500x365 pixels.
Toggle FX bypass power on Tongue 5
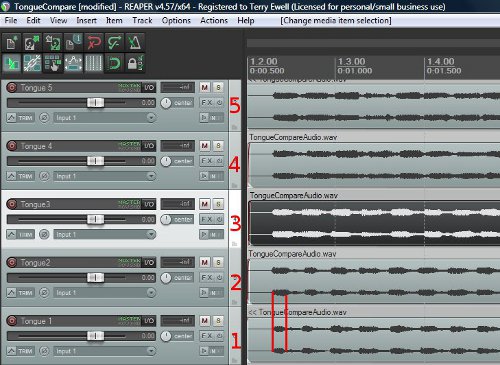click(x=219, y=103)
